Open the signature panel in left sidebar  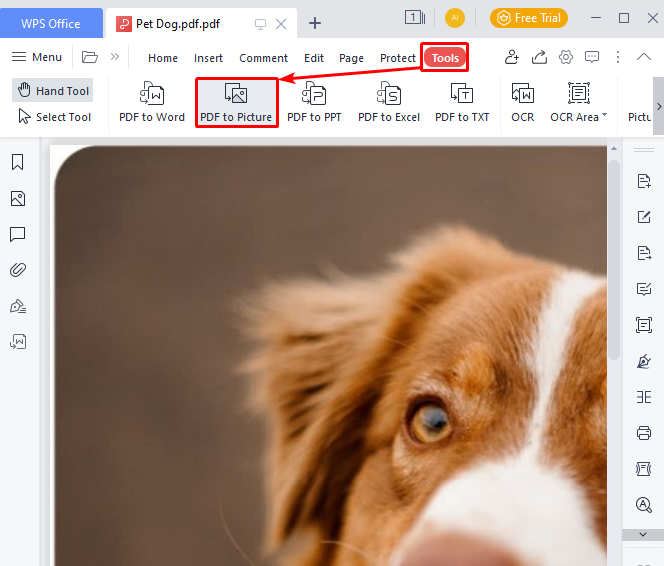click(x=18, y=306)
